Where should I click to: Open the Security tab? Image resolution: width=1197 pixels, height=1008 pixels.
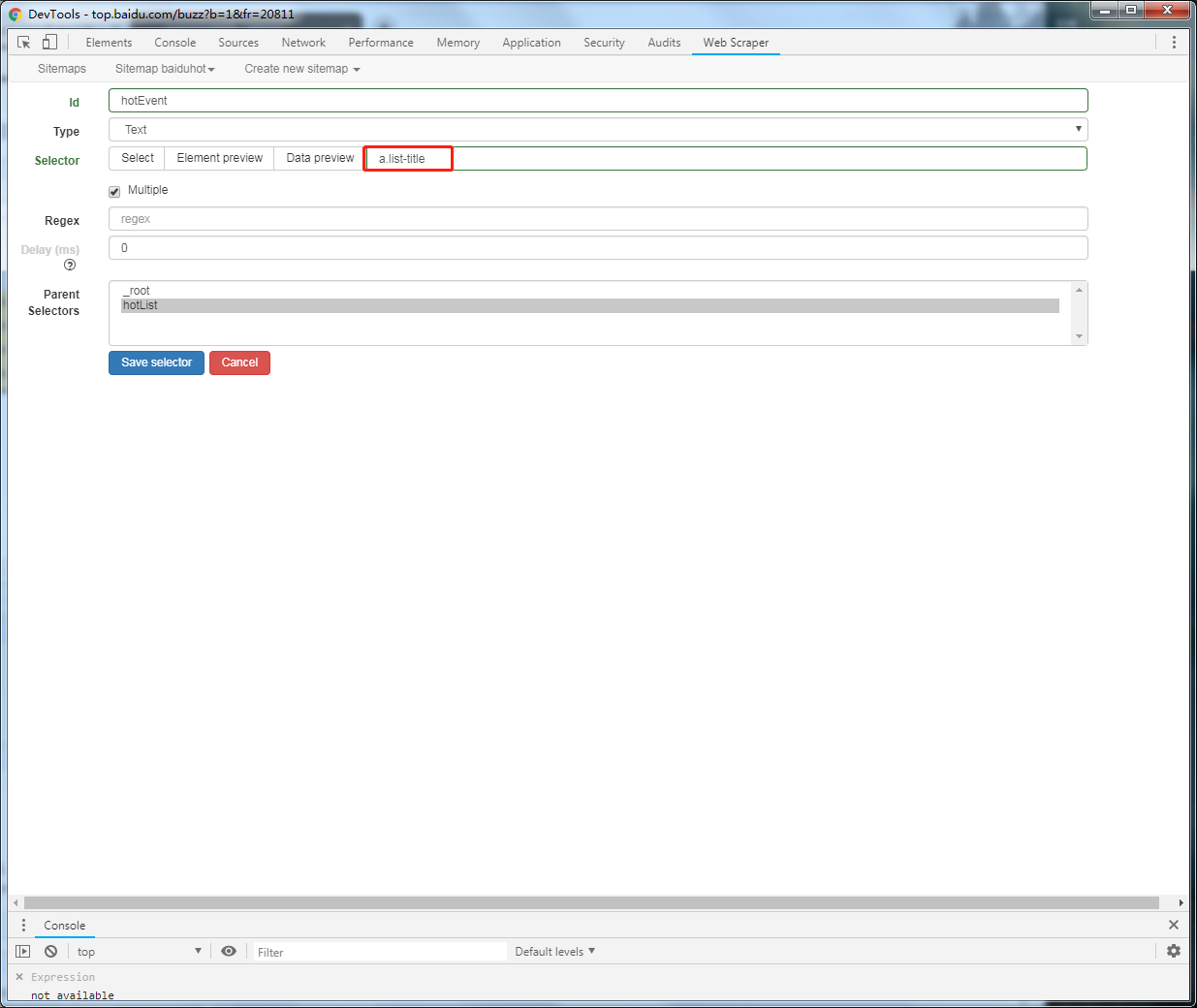(604, 43)
